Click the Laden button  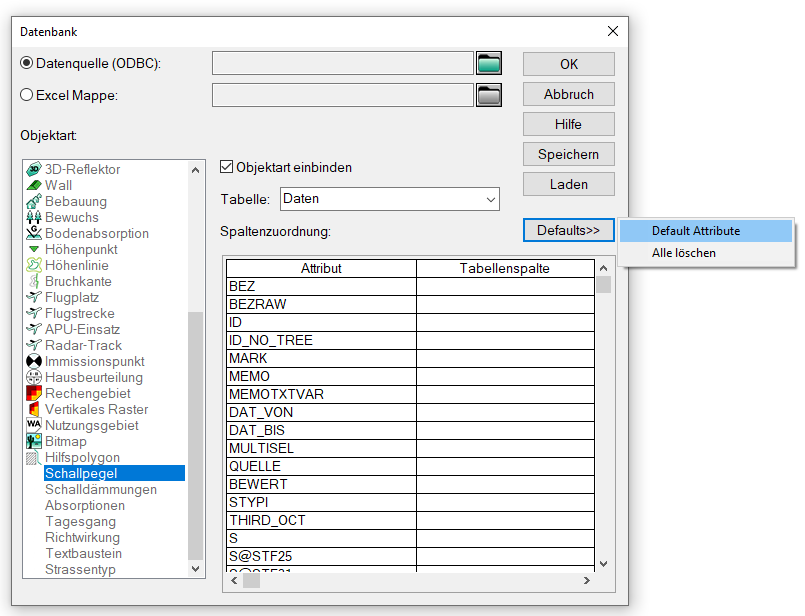point(568,184)
